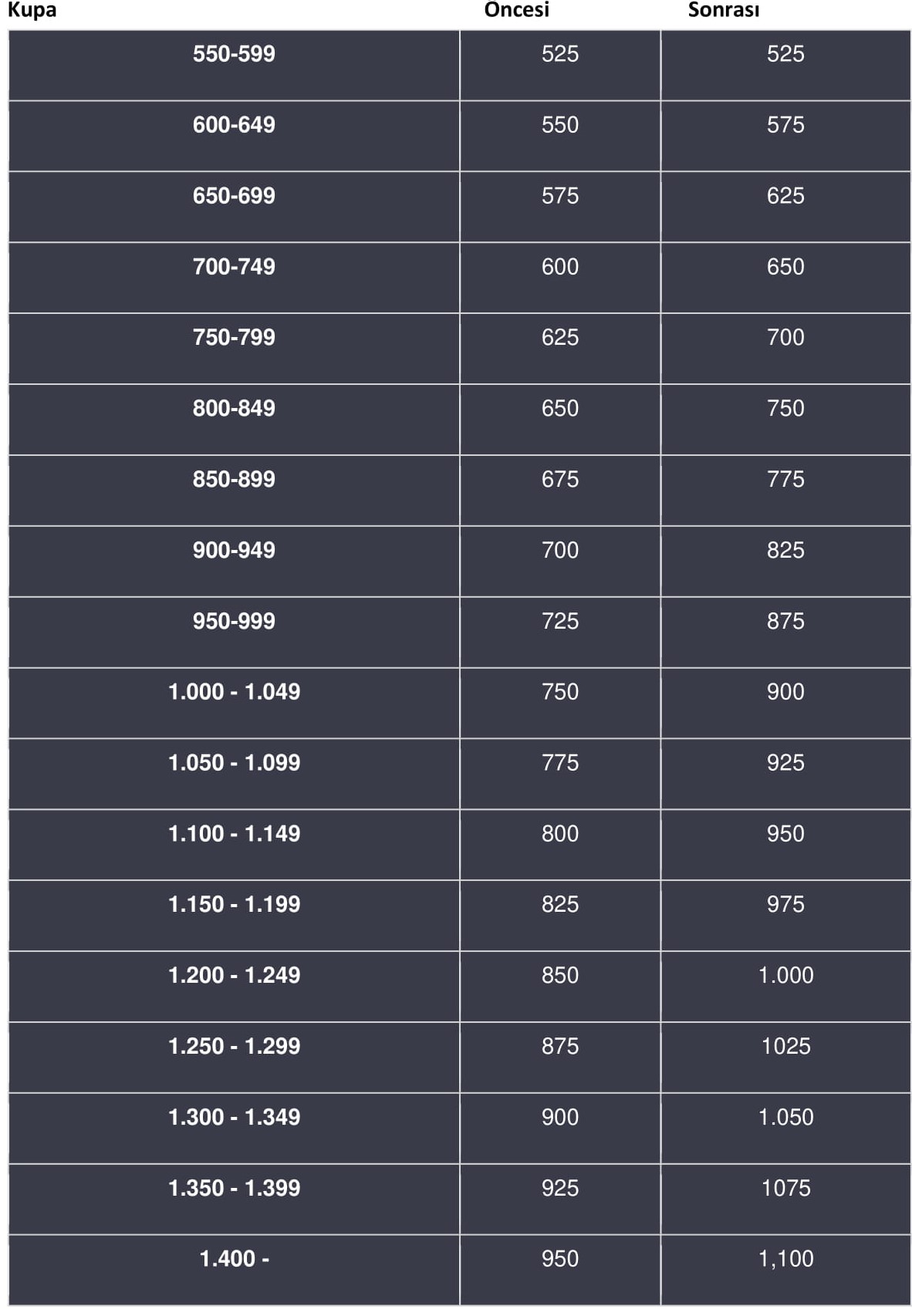Click the 650-699 row label
The image size is (912, 1316).
234,196
